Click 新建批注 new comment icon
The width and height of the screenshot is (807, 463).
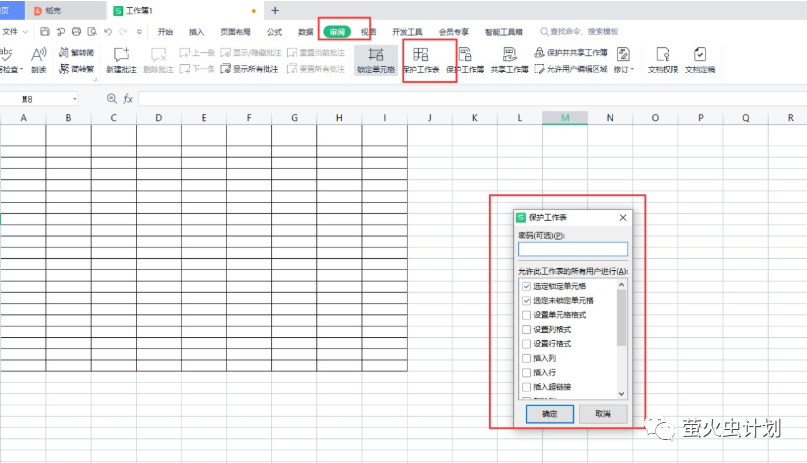pyautogui.click(x=121, y=60)
